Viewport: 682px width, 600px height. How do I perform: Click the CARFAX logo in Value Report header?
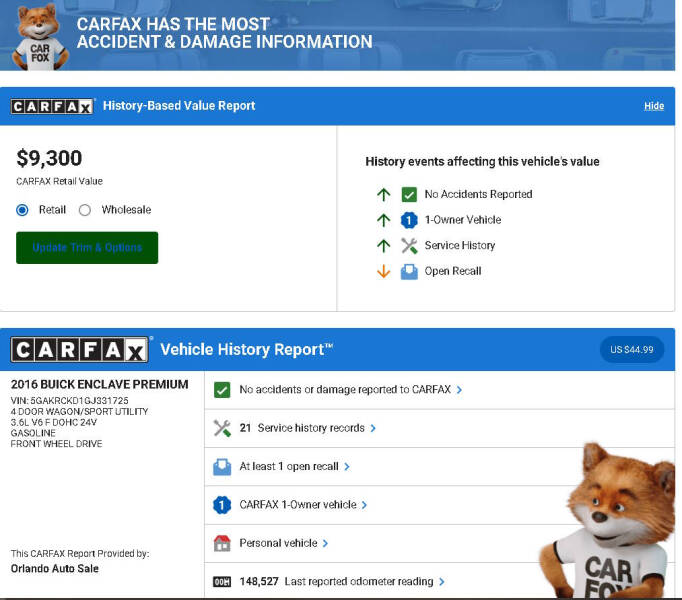coord(52,106)
